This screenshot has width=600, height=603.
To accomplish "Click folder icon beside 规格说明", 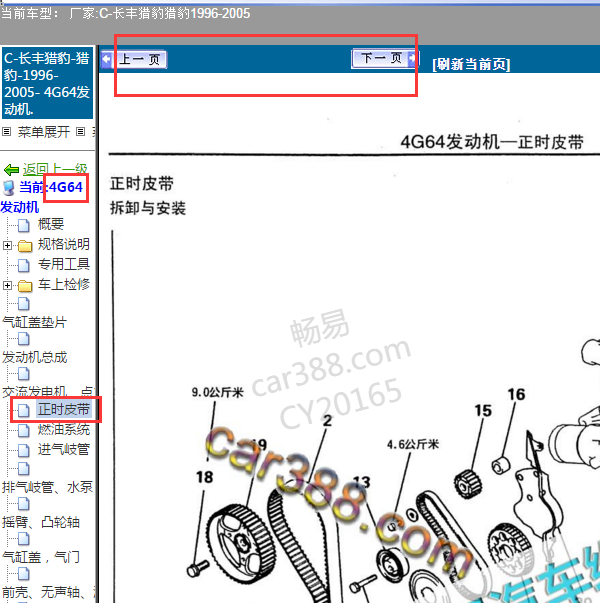I will [25, 245].
